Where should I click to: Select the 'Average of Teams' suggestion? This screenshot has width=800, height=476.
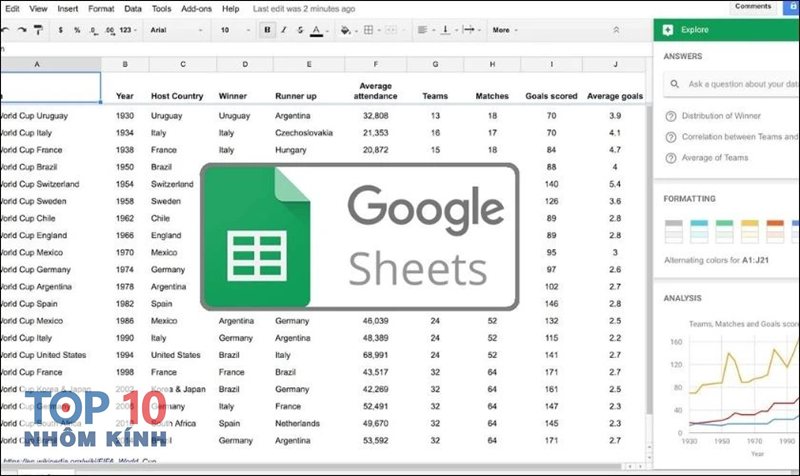(715, 158)
